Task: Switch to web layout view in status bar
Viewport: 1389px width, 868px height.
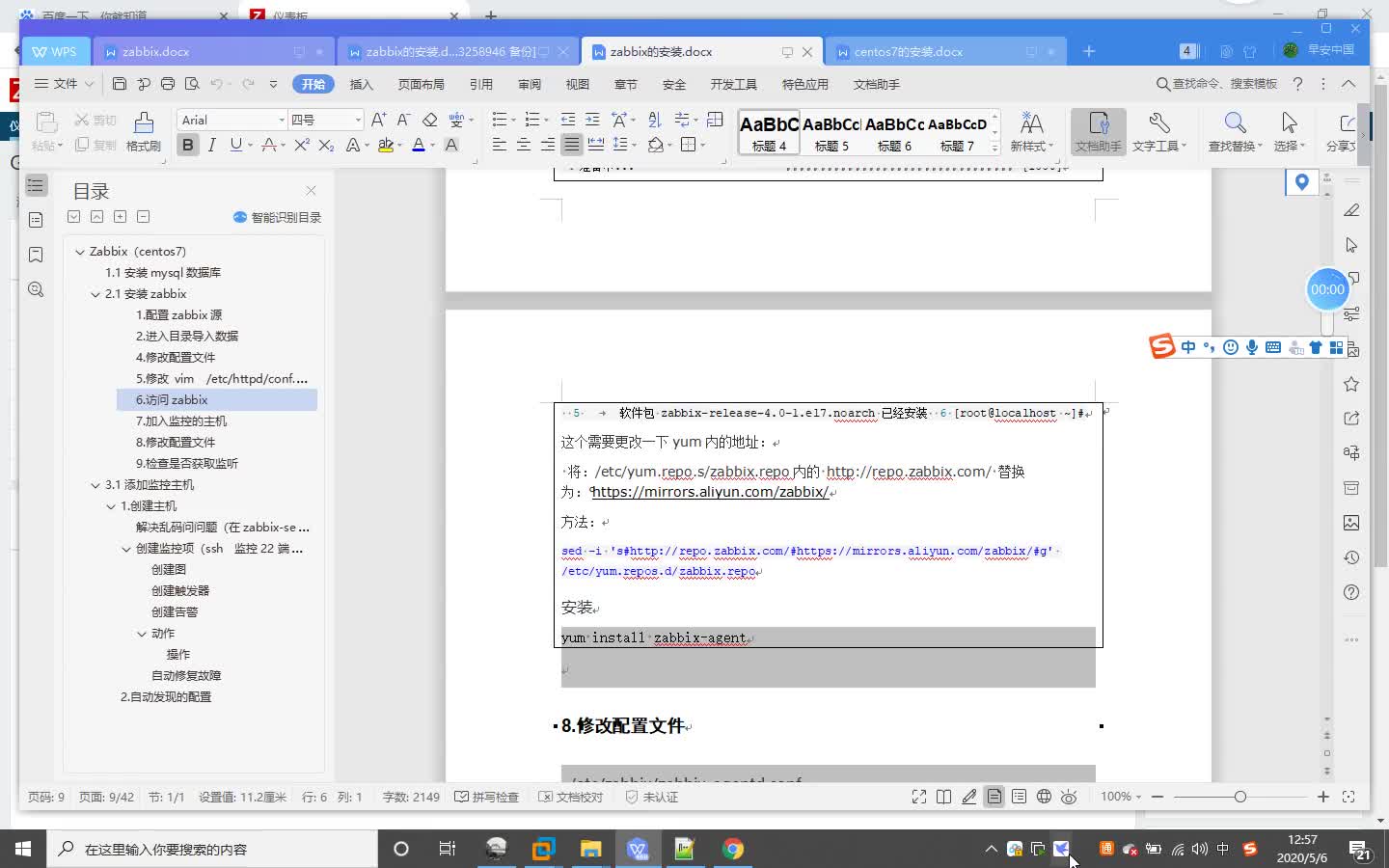Action: [1044, 797]
